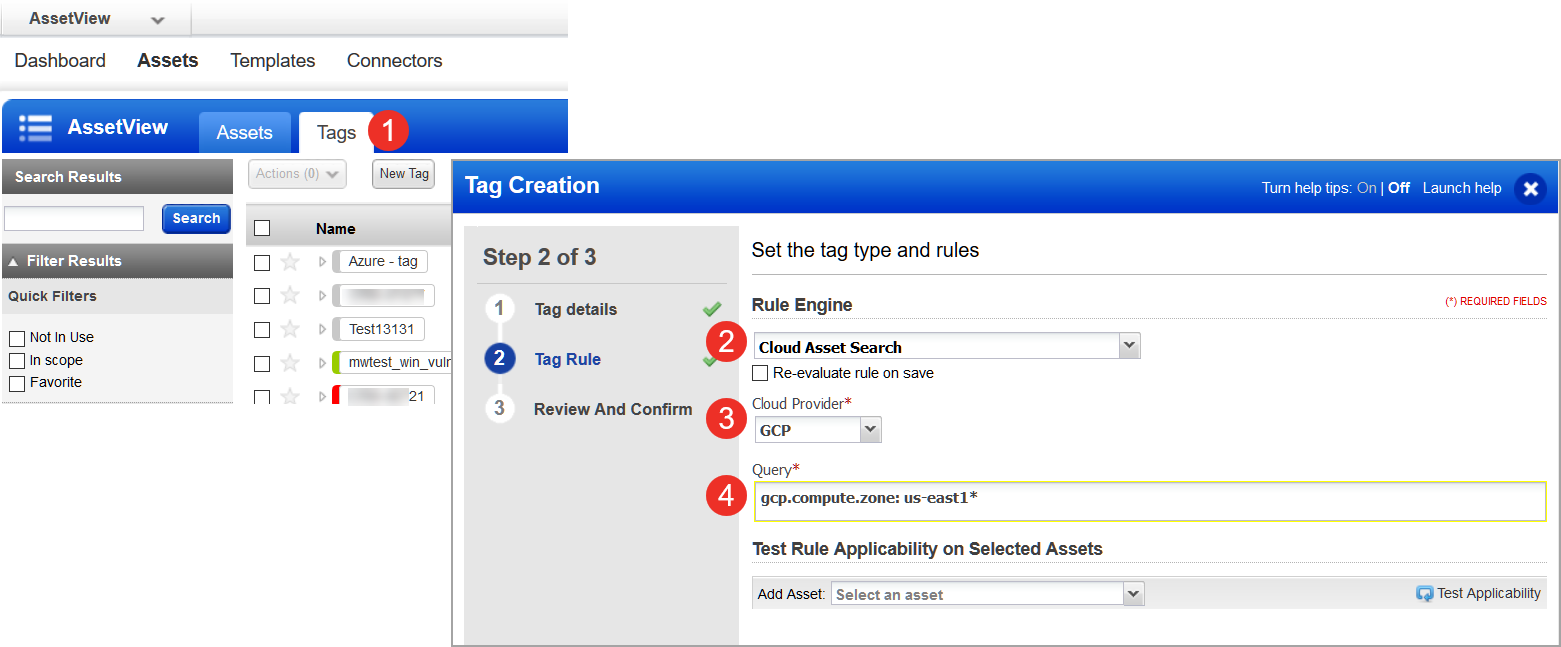Click the Launch help link
Image resolution: width=1561 pixels, height=647 pixels.
[x=1461, y=188]
